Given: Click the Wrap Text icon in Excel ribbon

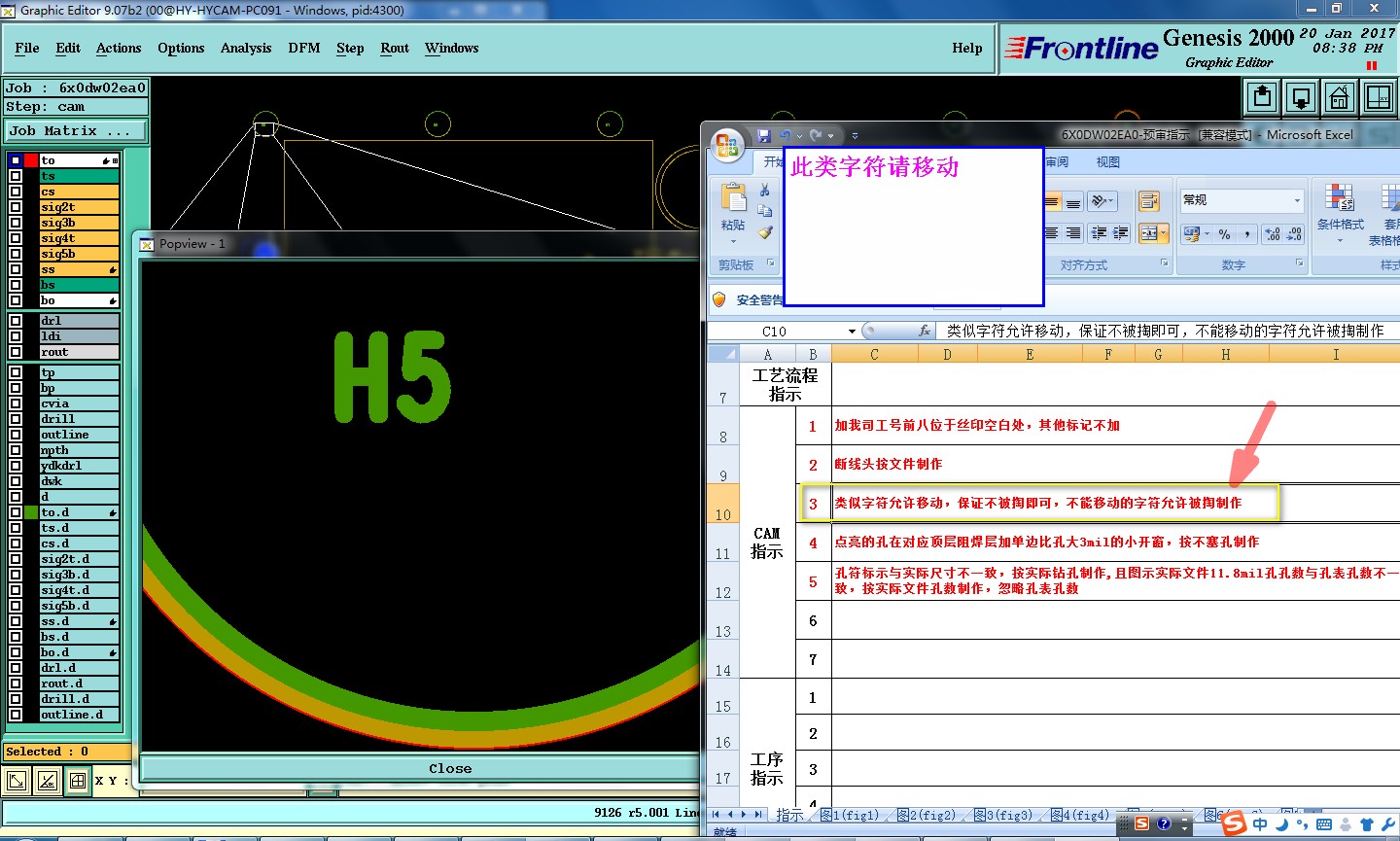Looking at the screenshot, I should [x=1149, y=201].
